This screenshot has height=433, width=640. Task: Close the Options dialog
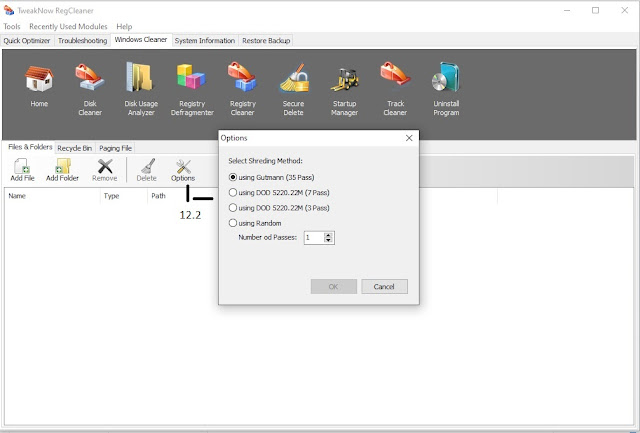pyautogui.click(x=409, y=138)
